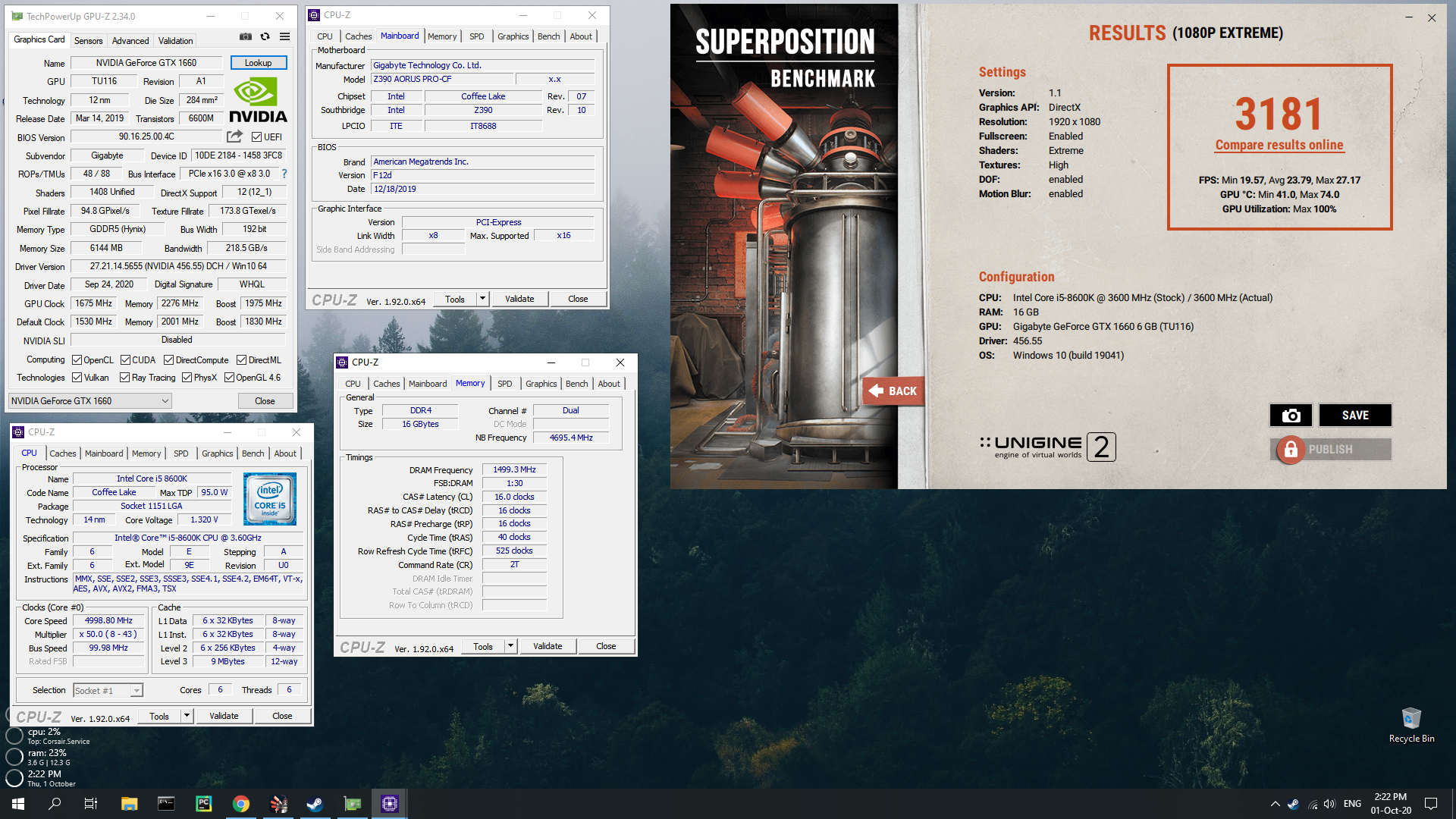Open Caches tab in bottom-left CPU-Z window
Screen dimensions: 1456x819
point(63,453)
